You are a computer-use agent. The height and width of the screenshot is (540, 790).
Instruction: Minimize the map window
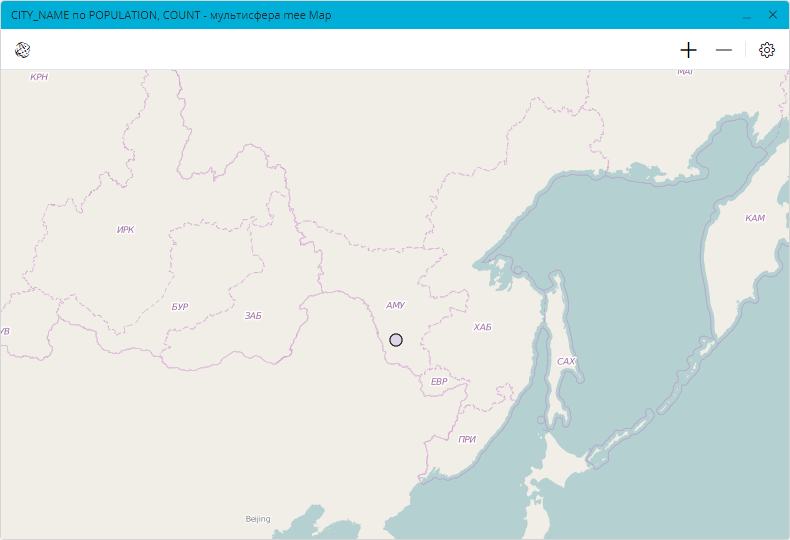tap(746, 16)
